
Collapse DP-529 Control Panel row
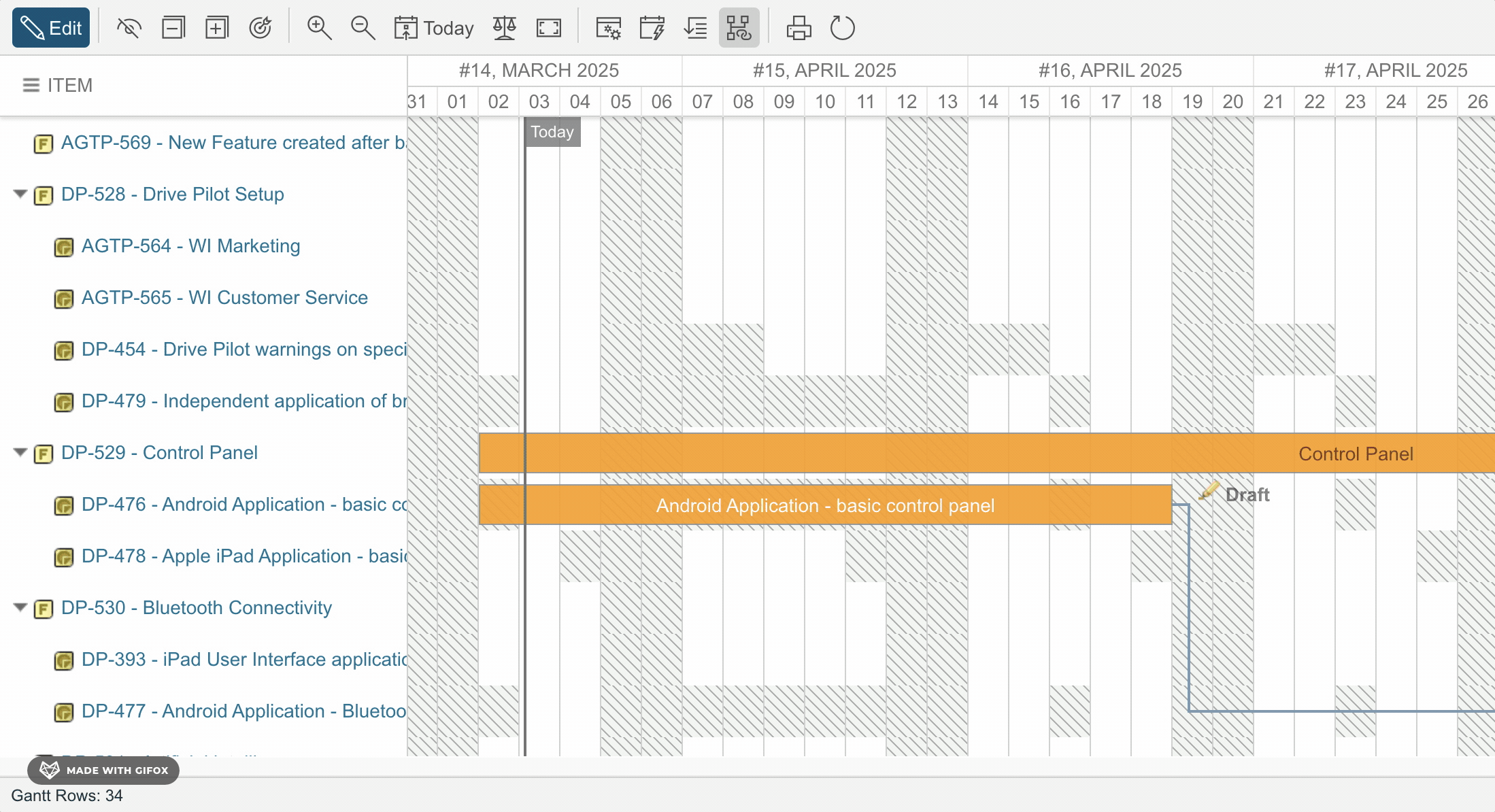pos(20,453)
